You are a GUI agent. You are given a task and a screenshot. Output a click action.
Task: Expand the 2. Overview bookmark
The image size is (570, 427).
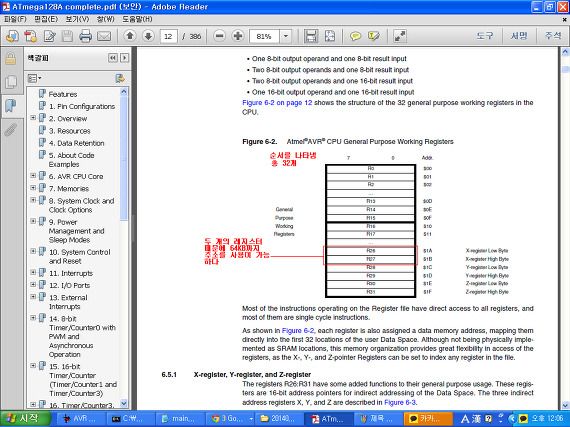(x=33, y=118)
